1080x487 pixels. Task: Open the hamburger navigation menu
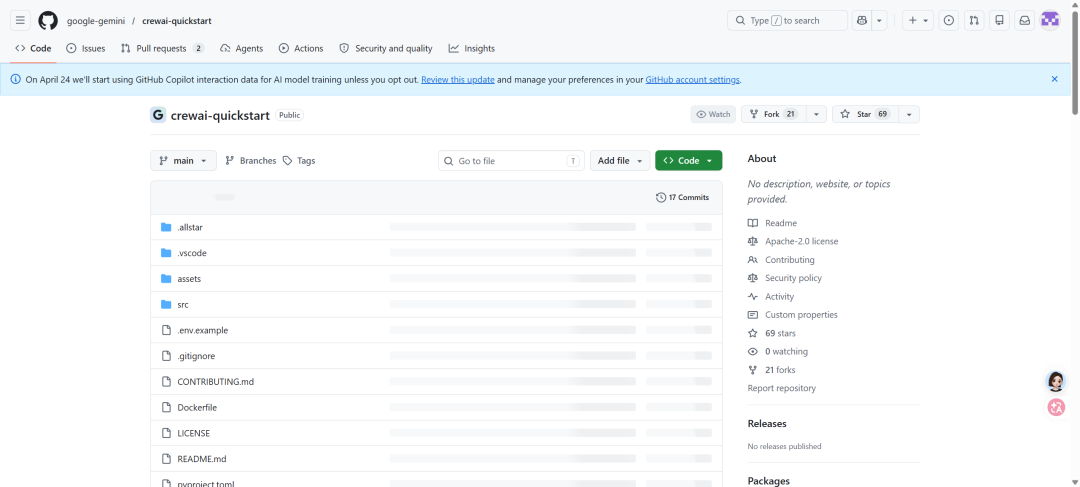coord(21,21)
